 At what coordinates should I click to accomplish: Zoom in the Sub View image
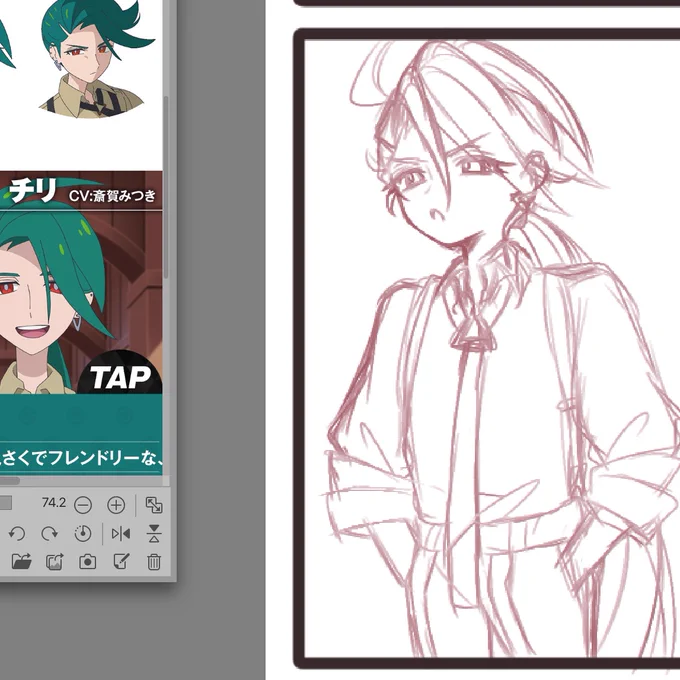coord(116,505)
